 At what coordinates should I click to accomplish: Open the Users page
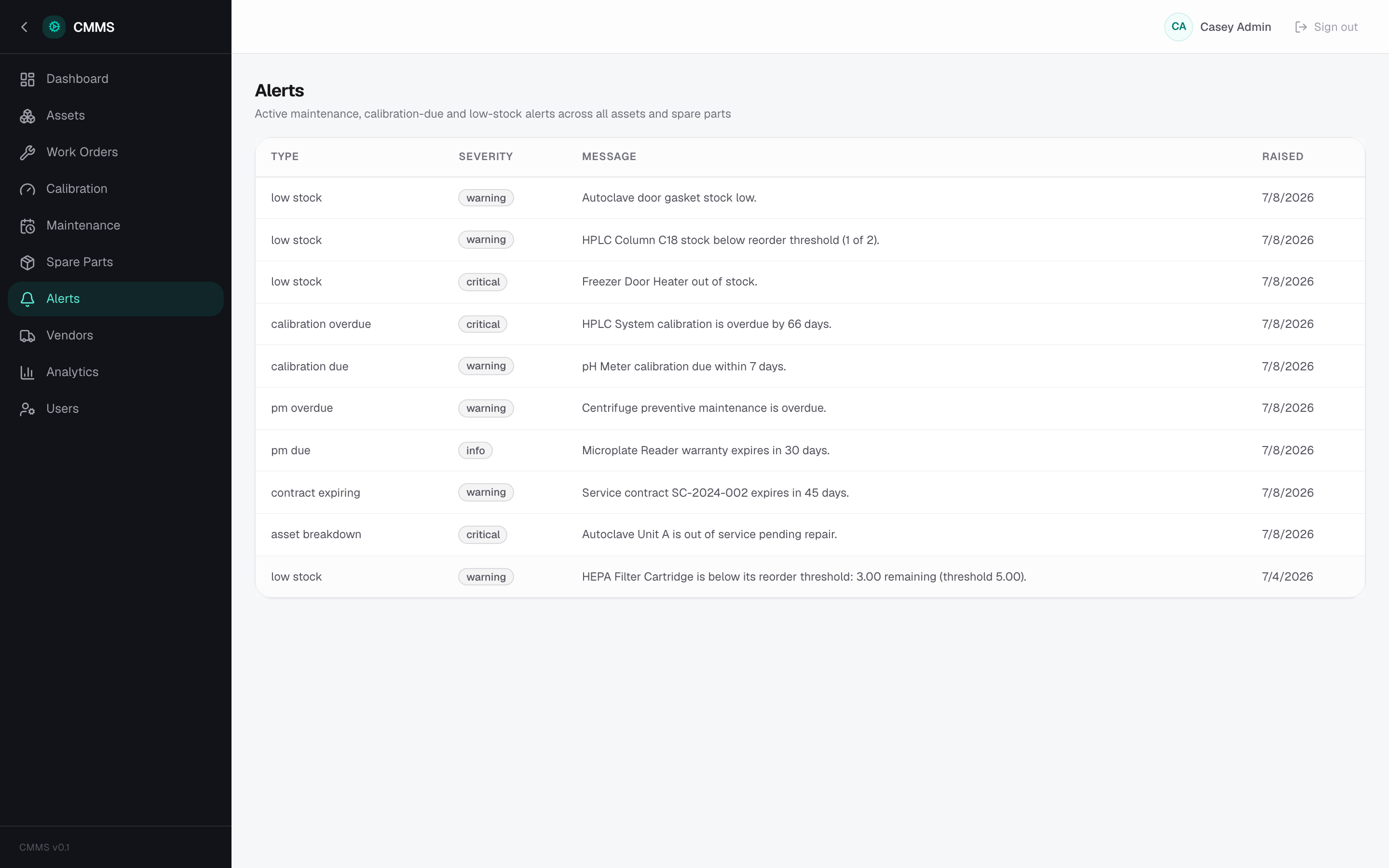(115, 409)
